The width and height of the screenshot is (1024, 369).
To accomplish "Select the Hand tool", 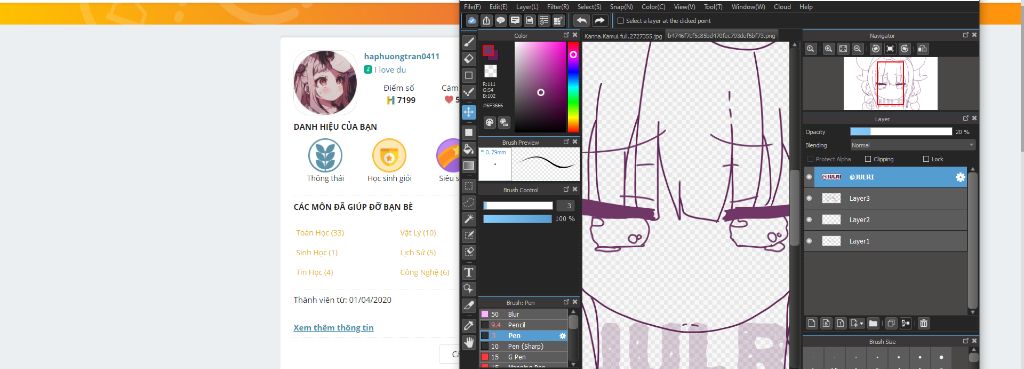I will point(469,342).
